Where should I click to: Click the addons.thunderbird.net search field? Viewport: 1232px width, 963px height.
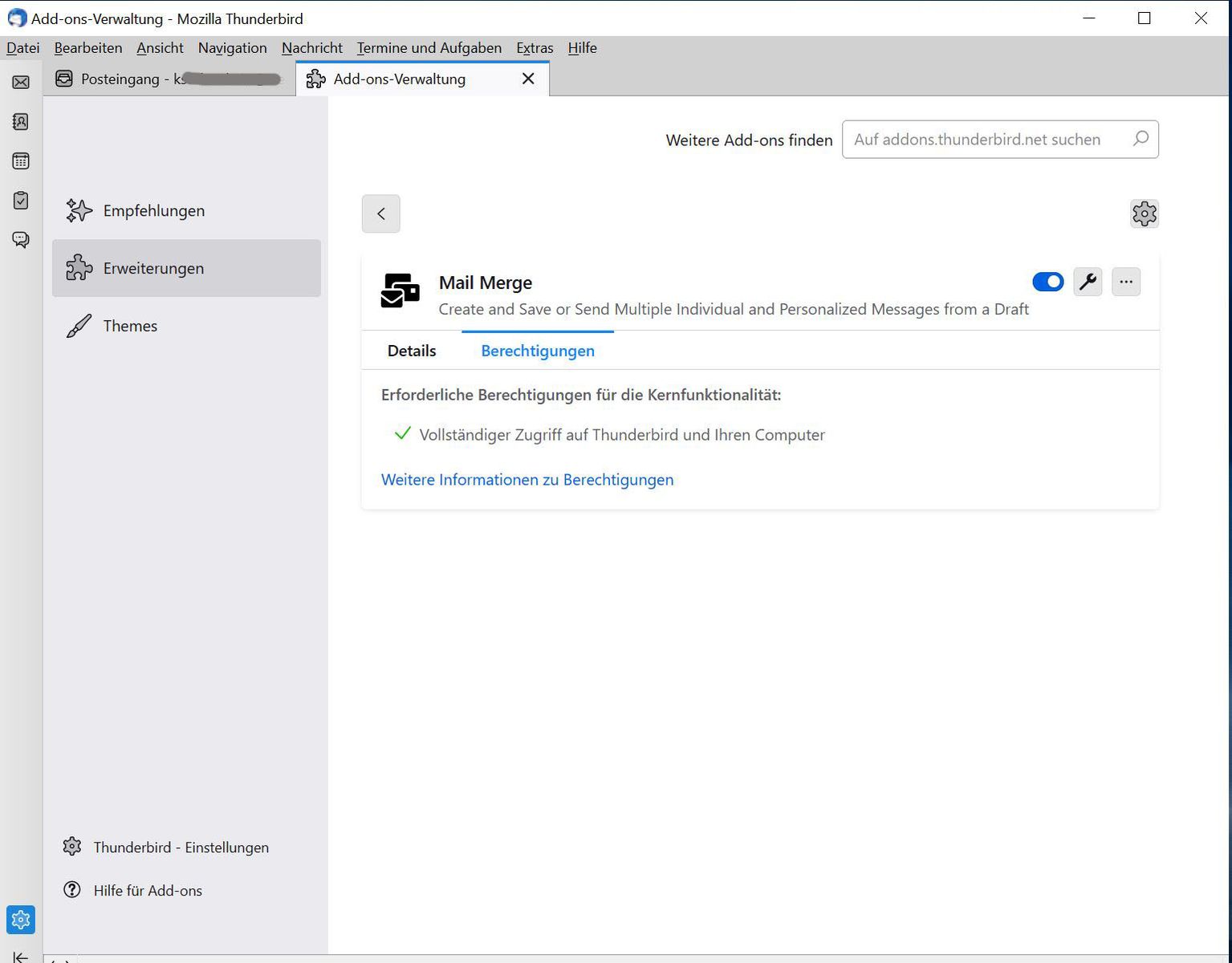[987, 140]
